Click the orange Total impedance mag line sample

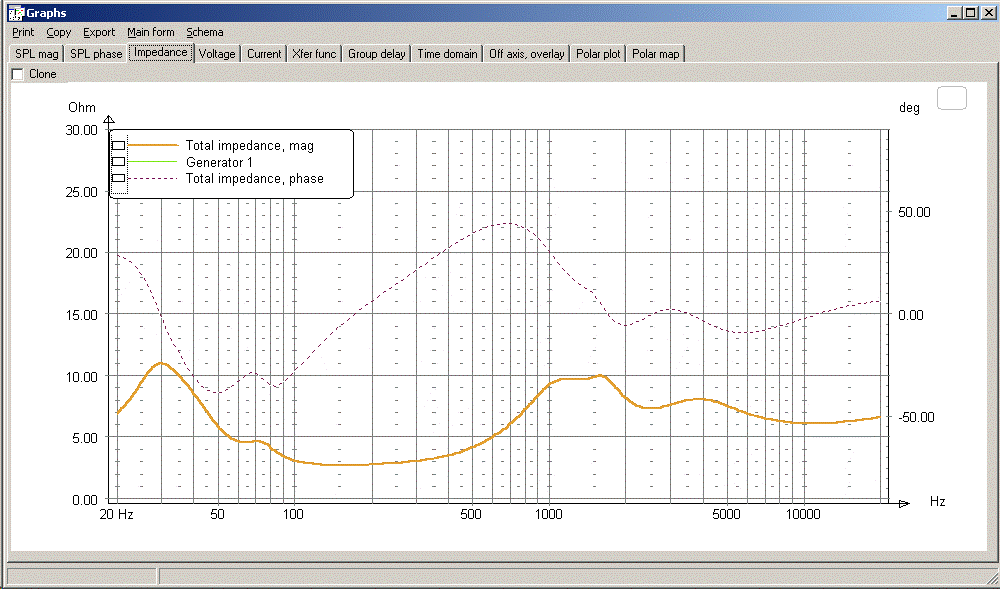point(153,145)
